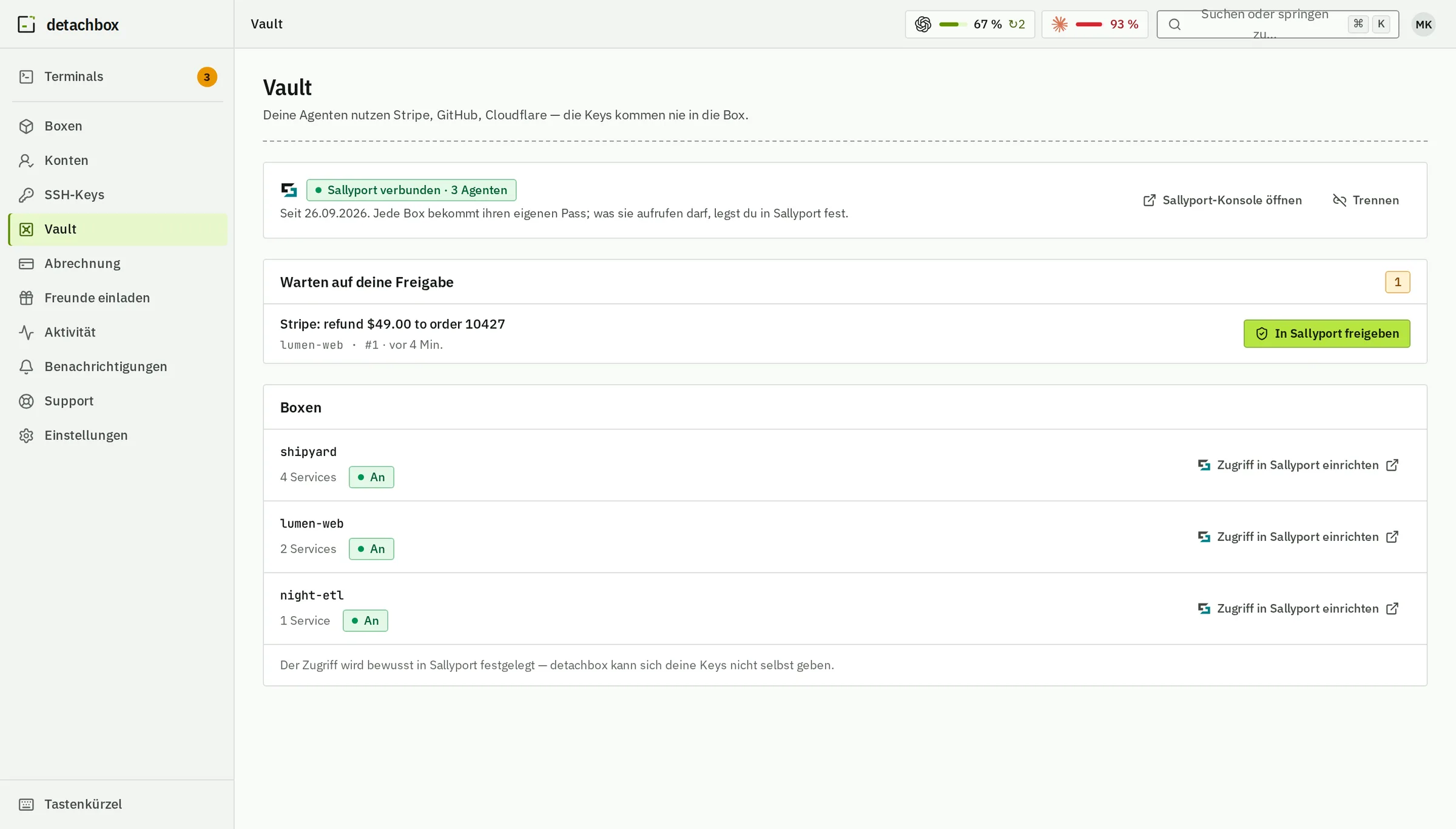Click the lumen-web box name
Image resolution: width=1456 pixels, height=829 pixels.
point(312,523)
